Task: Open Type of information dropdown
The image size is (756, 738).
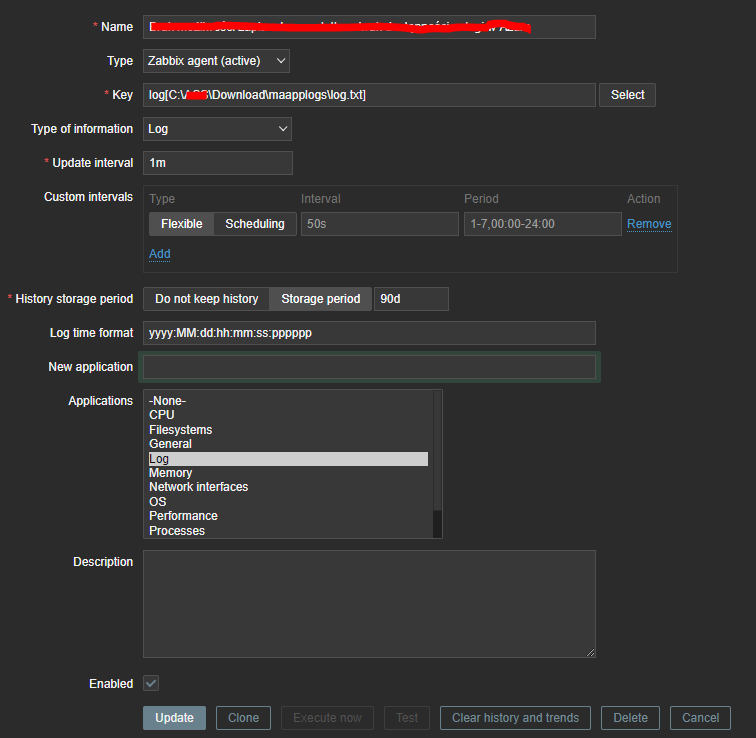Action: point(217,129)
